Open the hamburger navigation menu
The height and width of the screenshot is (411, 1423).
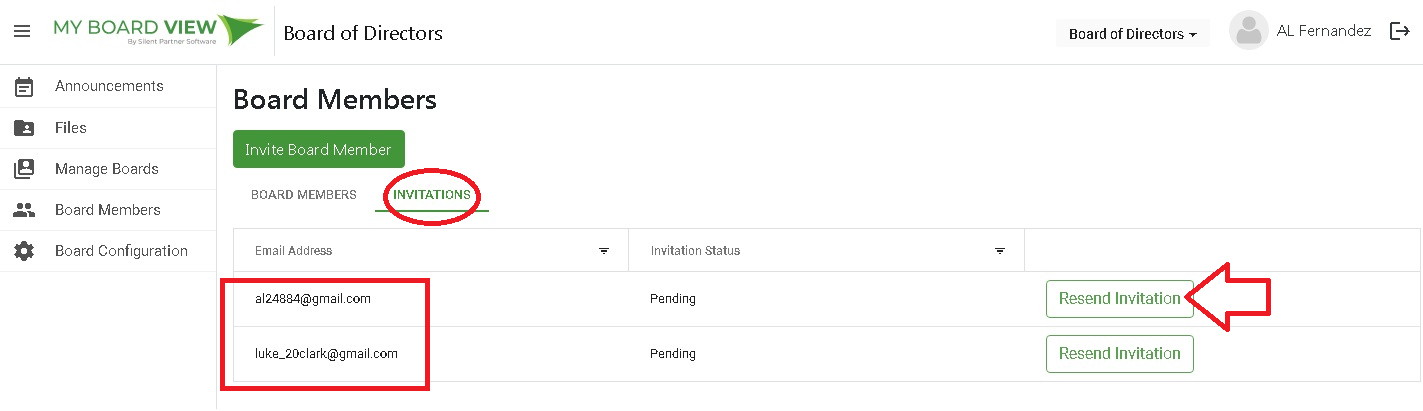[22, 32]
